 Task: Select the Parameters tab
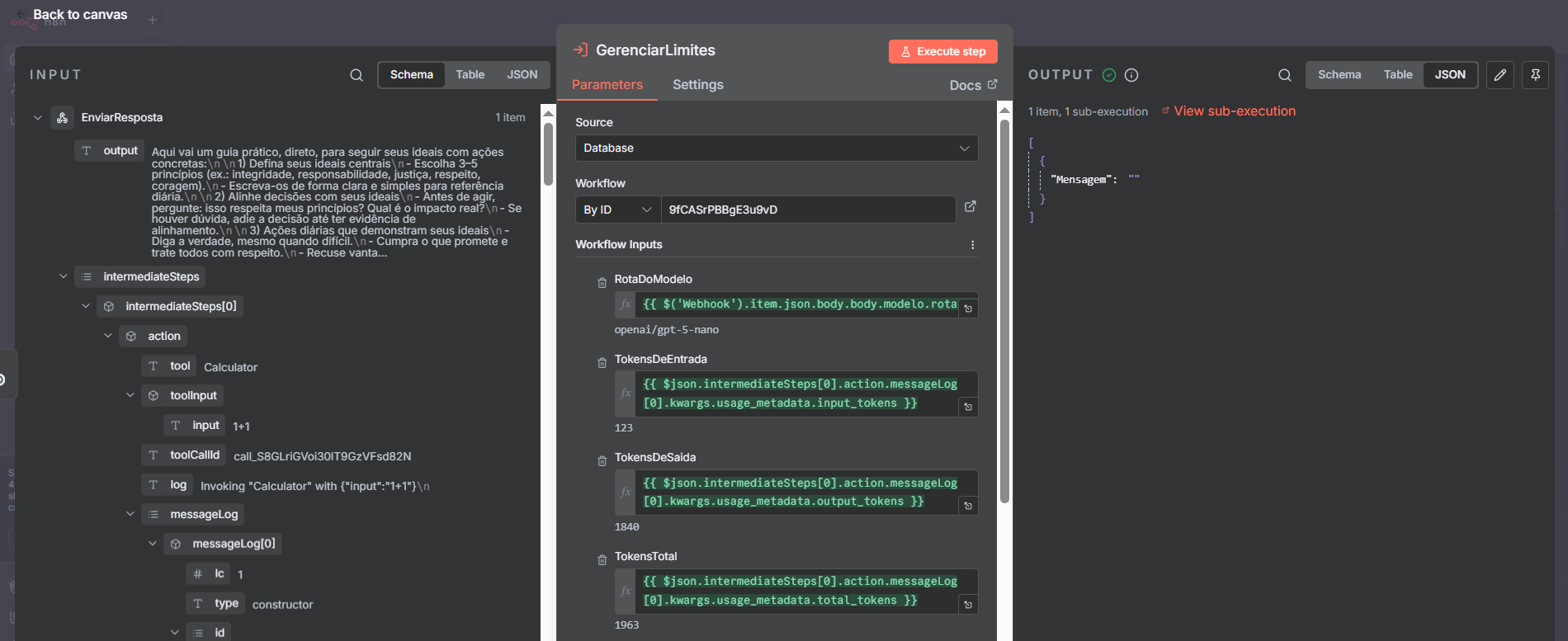[x=607, y=85]
